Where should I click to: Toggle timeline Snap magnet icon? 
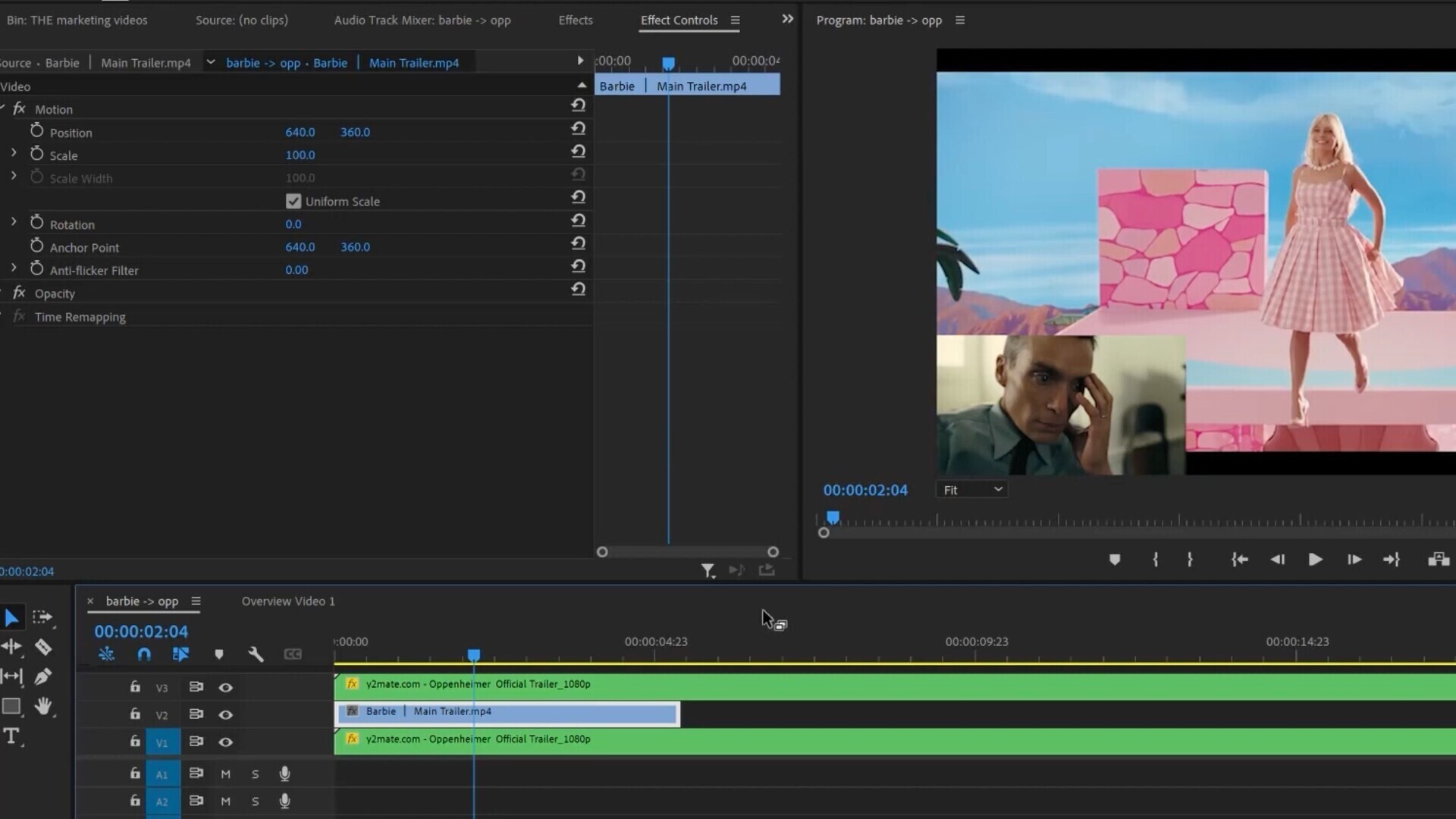[144, 654]
